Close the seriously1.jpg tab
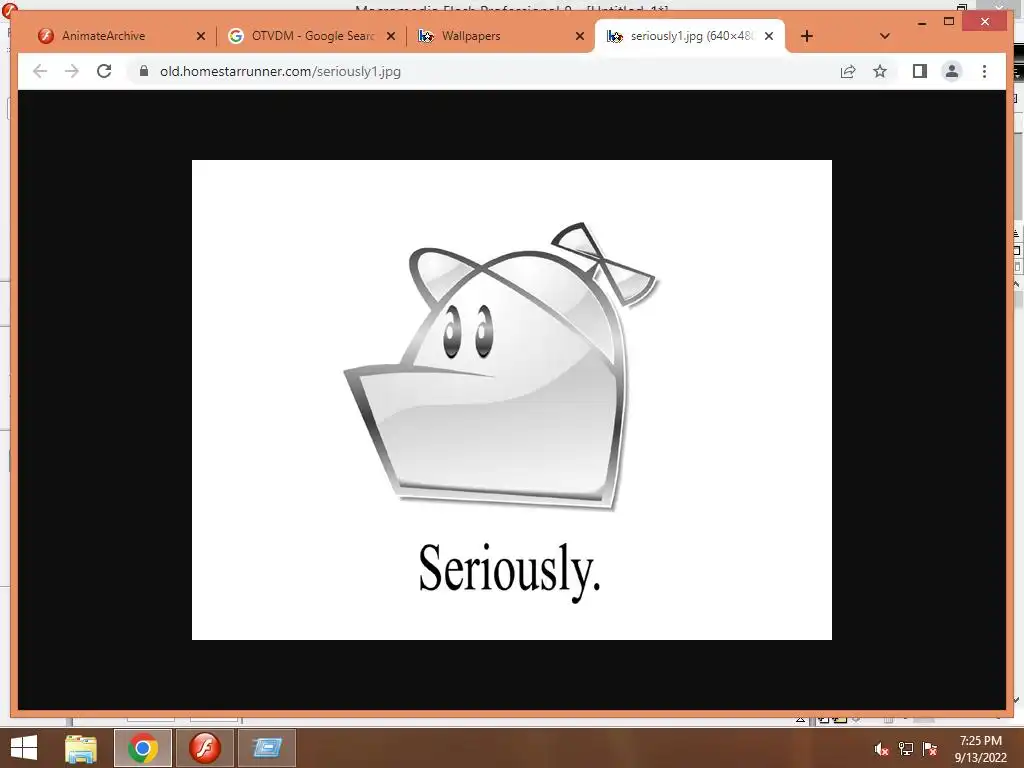 pos(769,36)
